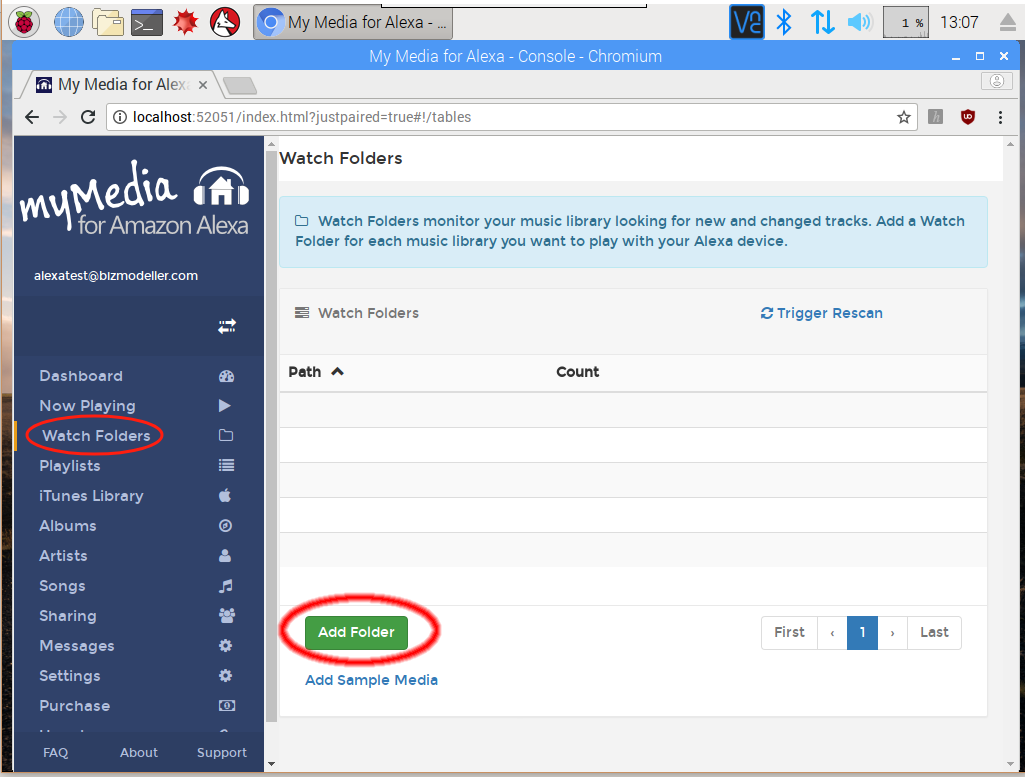Click the Songs music note icon
Screen dimensions: 1025x777
coord(226,586)
